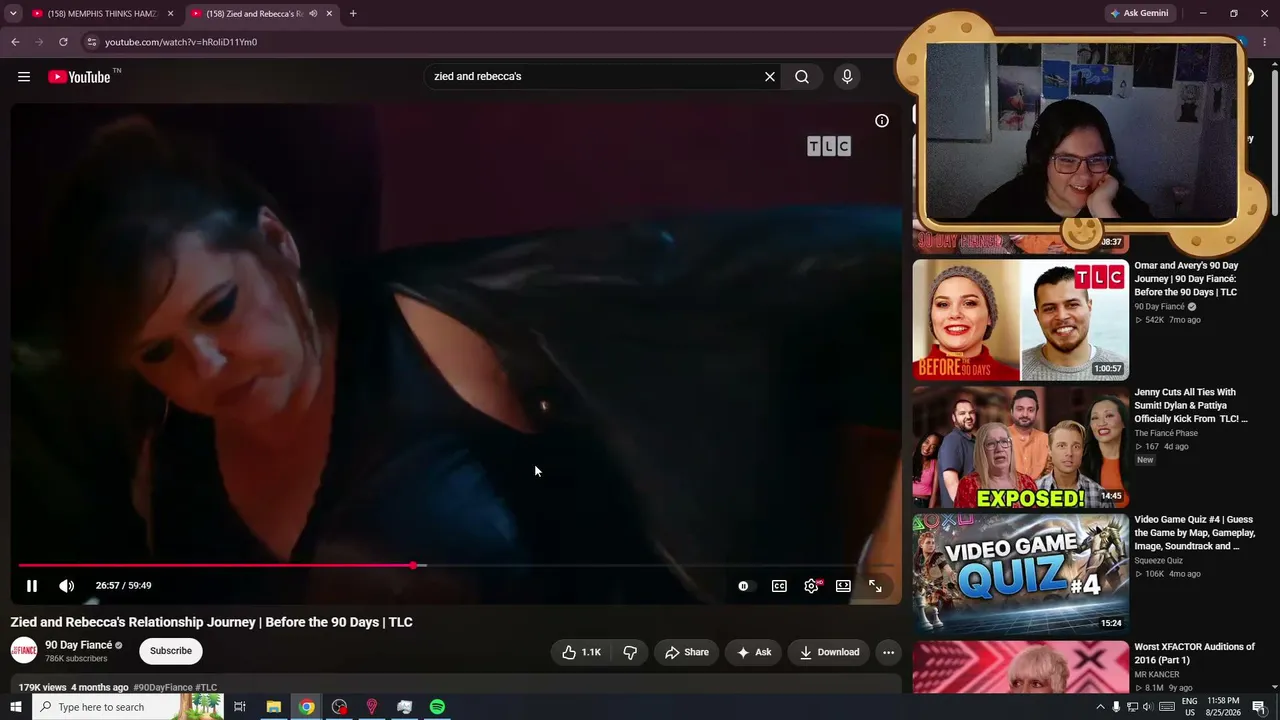The width and height of the screenshot is (1280, 720).
Task: Open the video info card icon
Action: [x=882, y=121]
